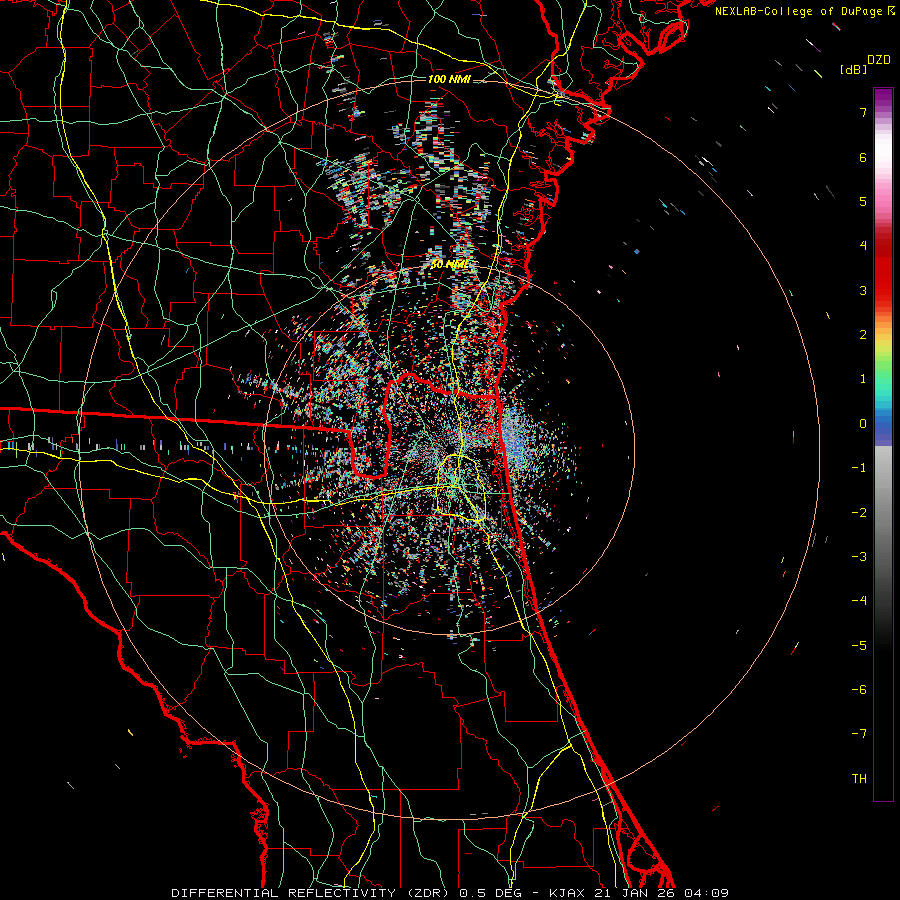The image size is (900, 900).
Task: Click the DIFFERENTIAL REFLECTIVITY (ZDR) caption text
Action: click(x=312, y=893)
